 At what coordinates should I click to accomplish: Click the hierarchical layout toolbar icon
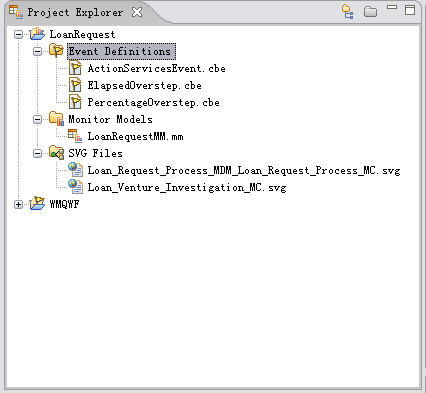click(348, 12)
